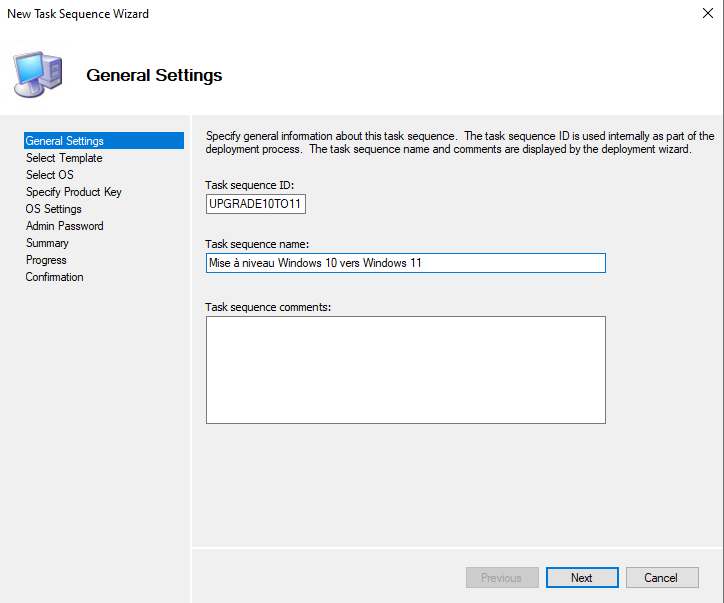Click the Task sequence comments label
This screenshot has height=603, width=724.
coord(267,306)
